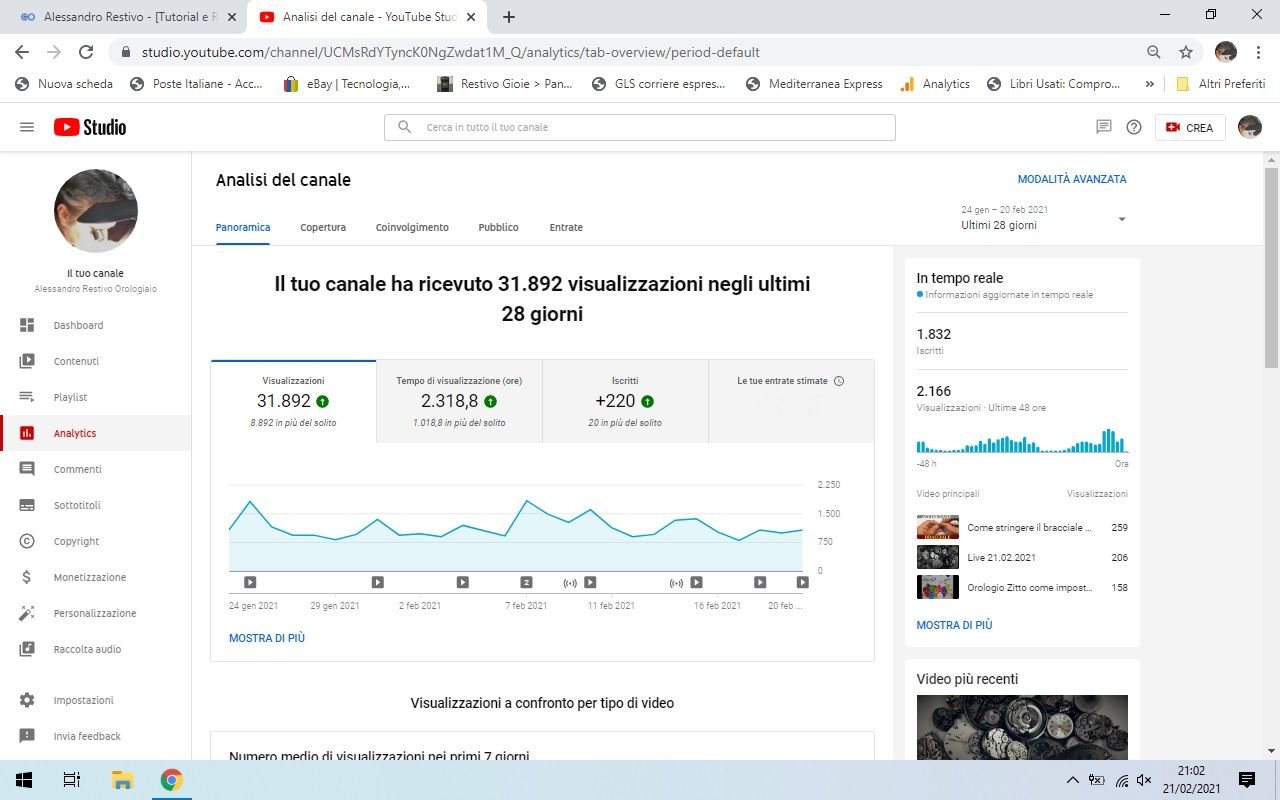The image size is (1280, 800).
Task: Open the eBay bookmark
Action: click(347, 84)
